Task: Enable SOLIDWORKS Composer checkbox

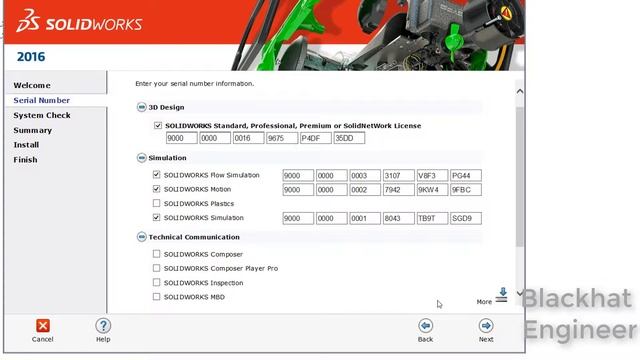Action: [156, 254]
